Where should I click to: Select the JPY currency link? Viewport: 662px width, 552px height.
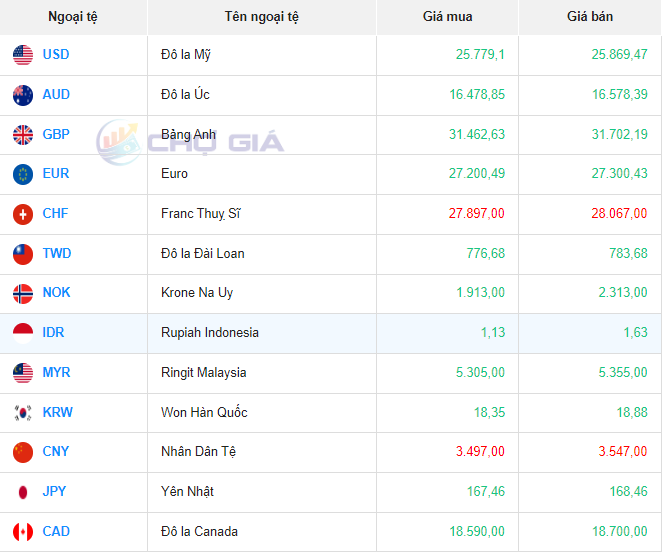[x=56, y=492]
